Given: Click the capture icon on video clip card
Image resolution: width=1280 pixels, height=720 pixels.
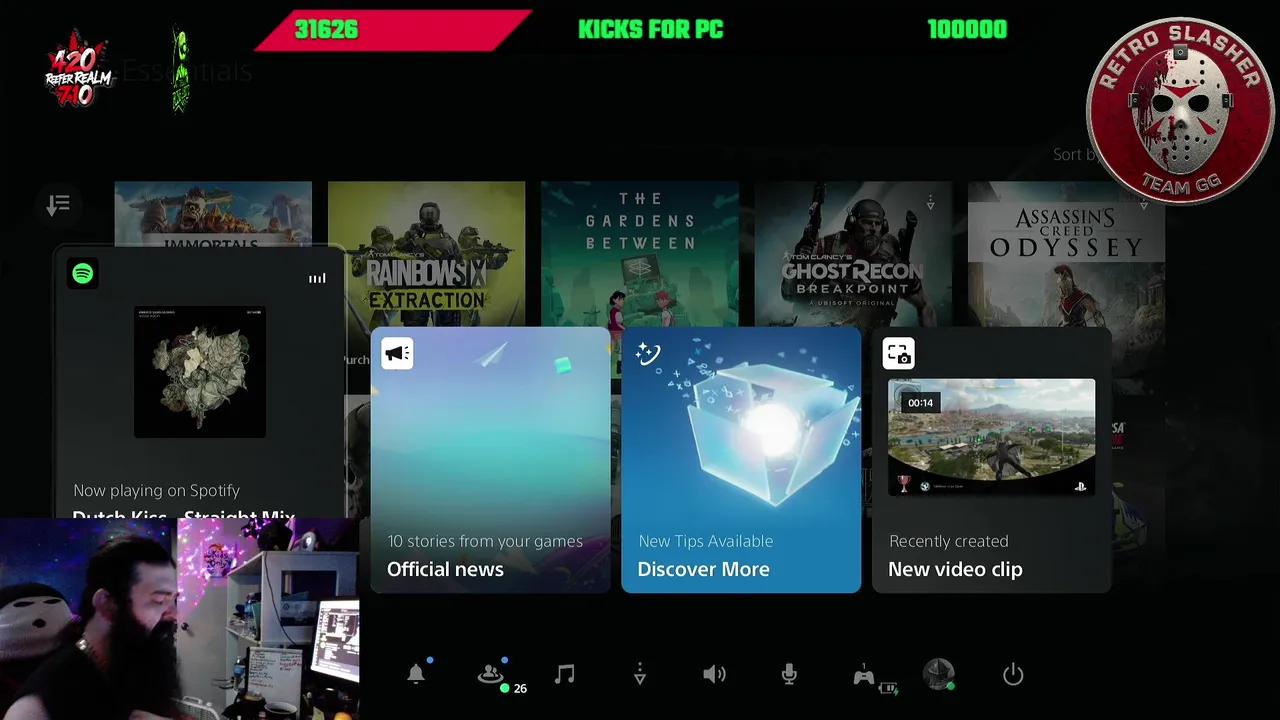Looking at the screenshot, I should (898, 353).
